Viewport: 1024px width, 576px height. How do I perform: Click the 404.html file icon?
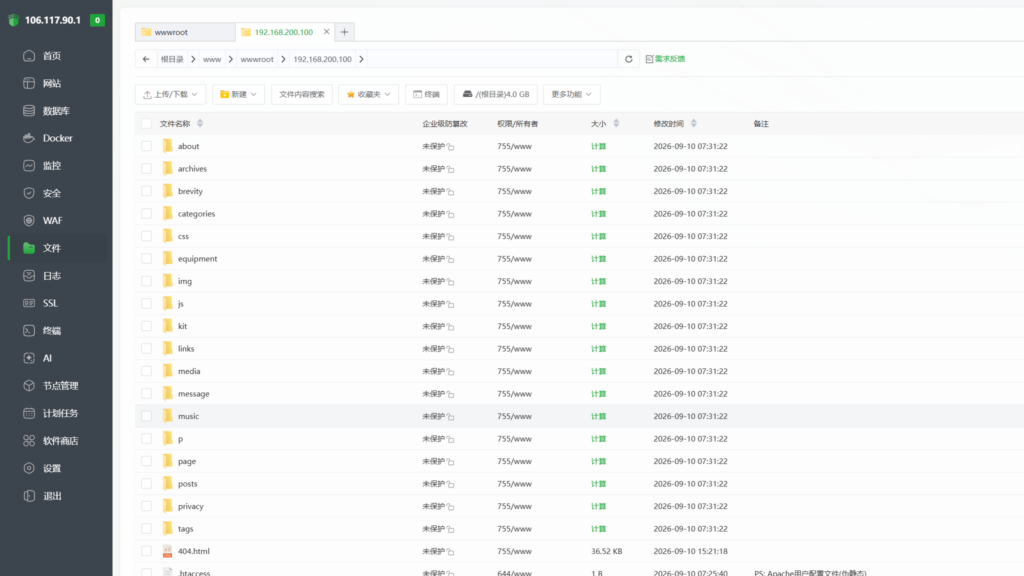click(168, 551)
